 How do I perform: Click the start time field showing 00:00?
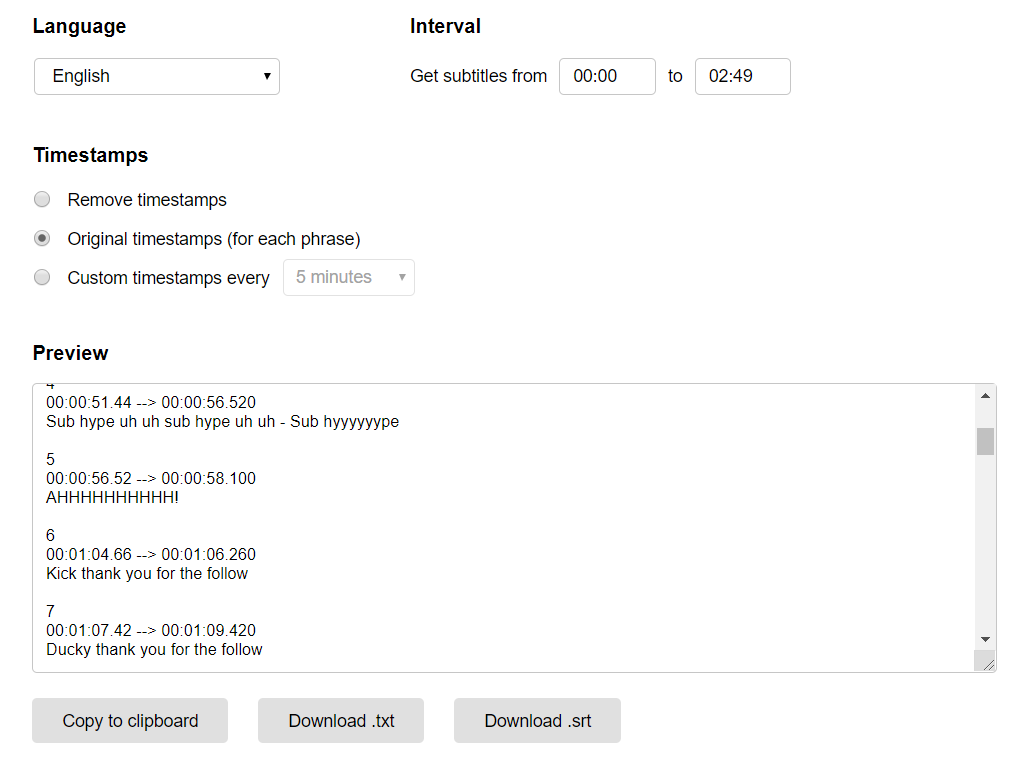606,76
